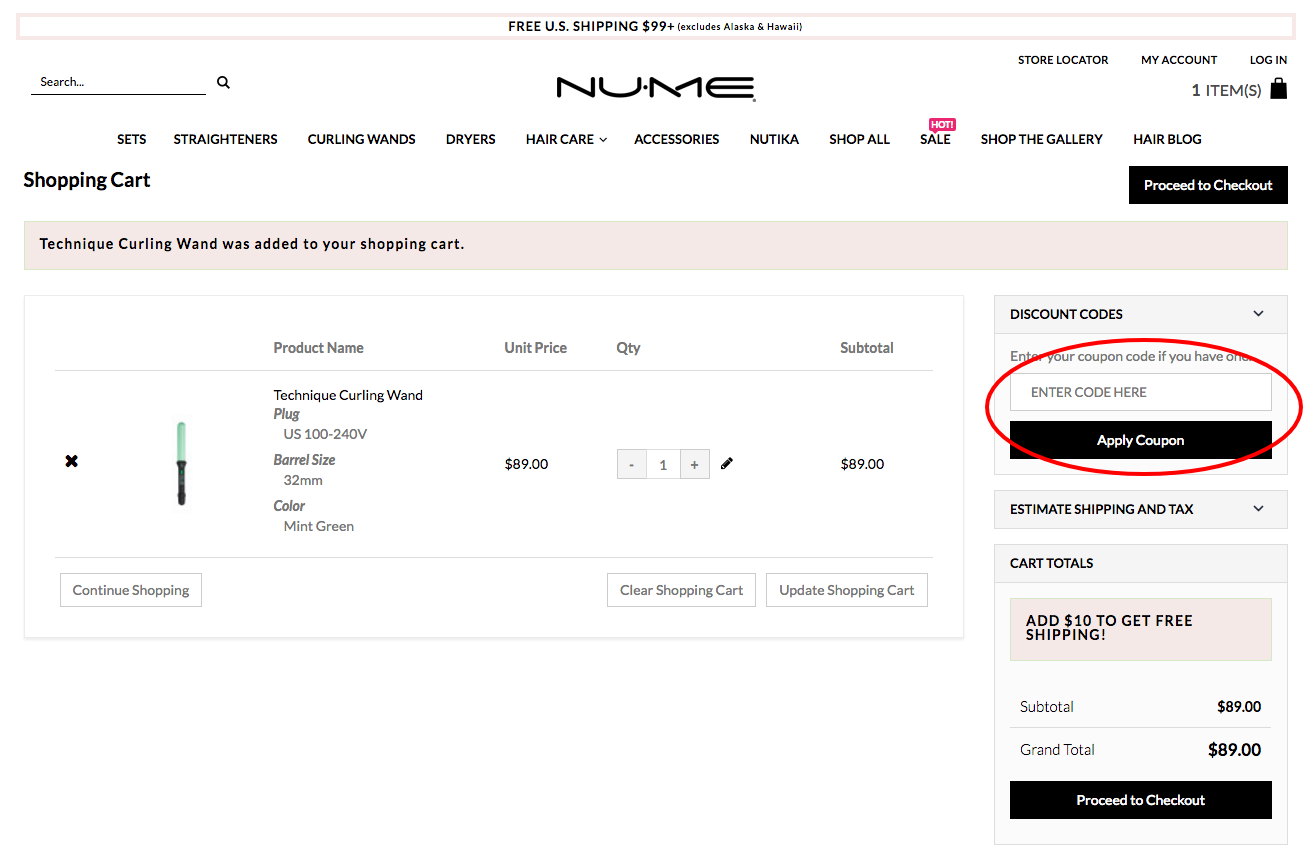Click the pencil edit item icon
1308x856 pixels.
[727, 463]
